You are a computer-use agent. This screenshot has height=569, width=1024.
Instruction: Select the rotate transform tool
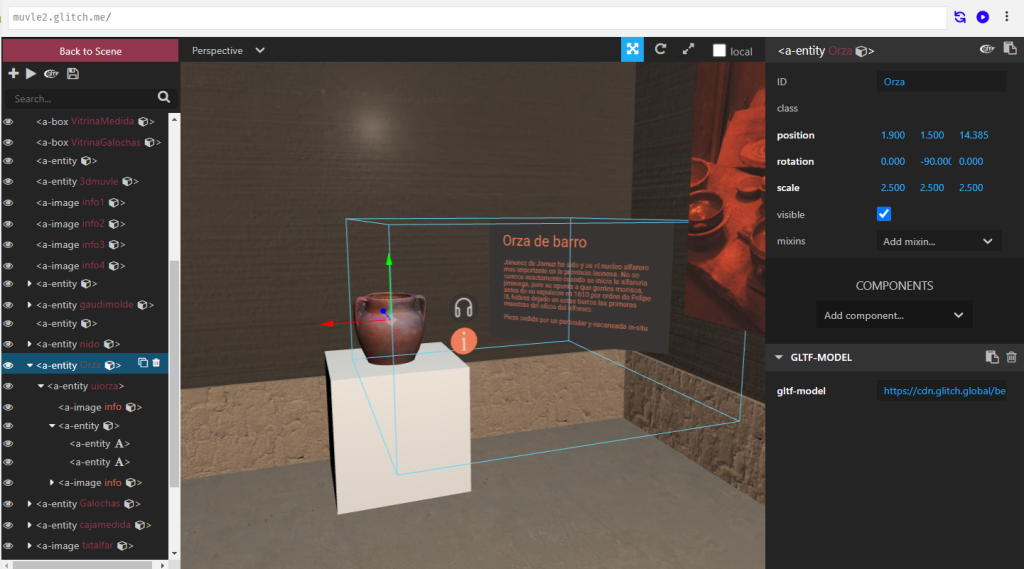(660, 50)
